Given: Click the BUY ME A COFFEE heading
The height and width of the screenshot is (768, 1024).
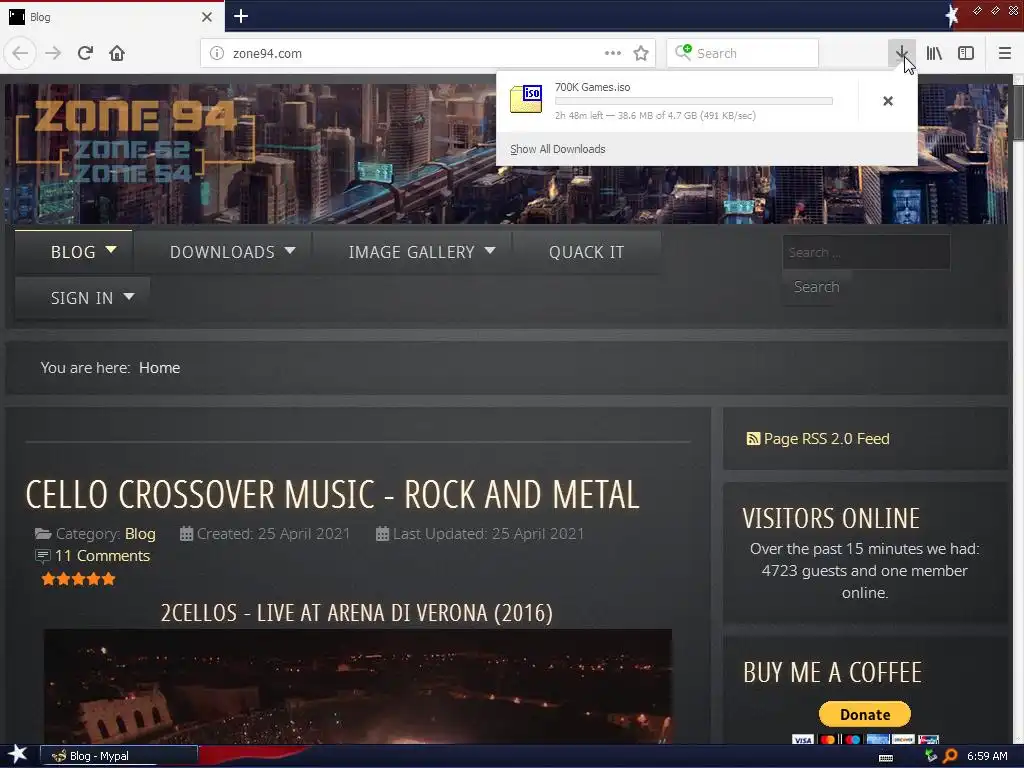Looking at the screenshot, I should (833, 673).
